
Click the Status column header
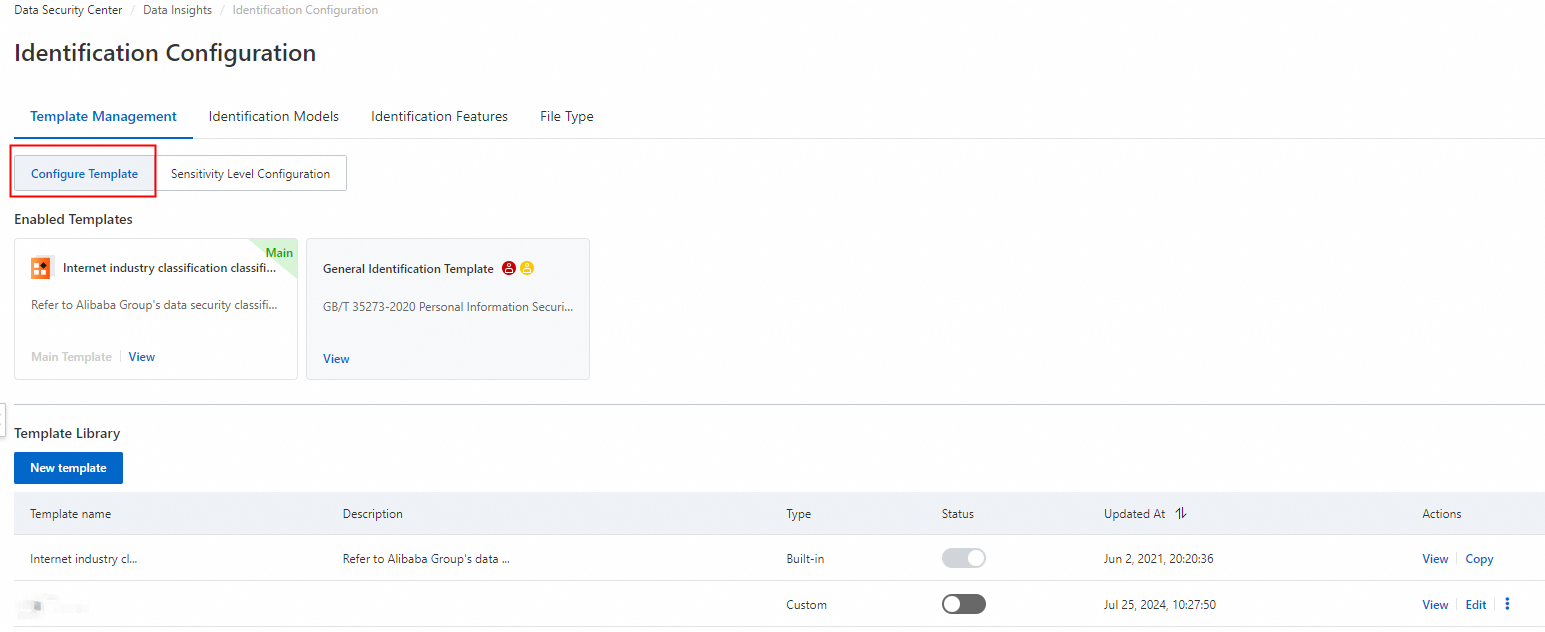[x=958, y=514]
